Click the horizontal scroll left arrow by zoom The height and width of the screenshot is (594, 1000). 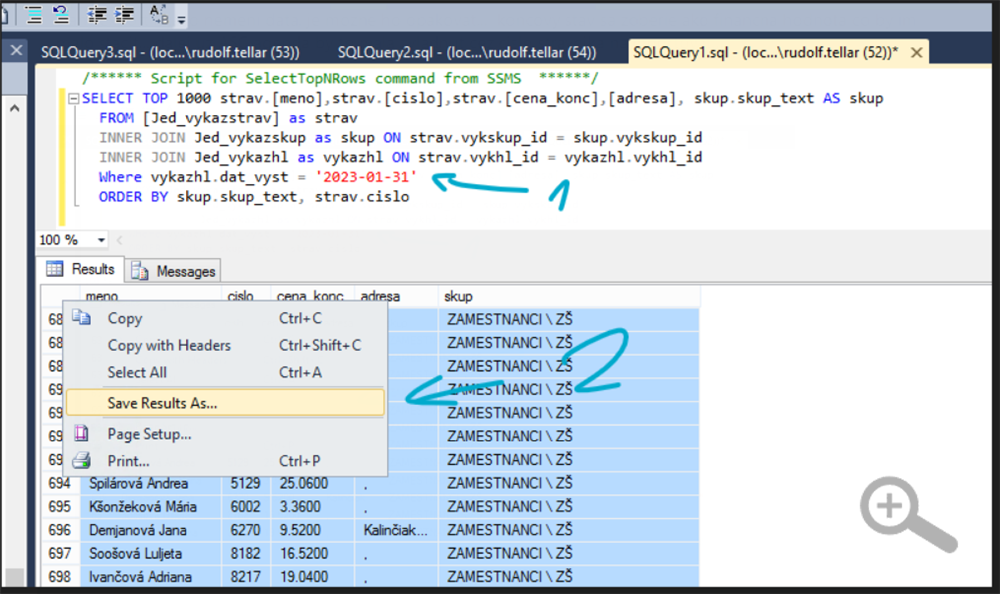(119, 240)
